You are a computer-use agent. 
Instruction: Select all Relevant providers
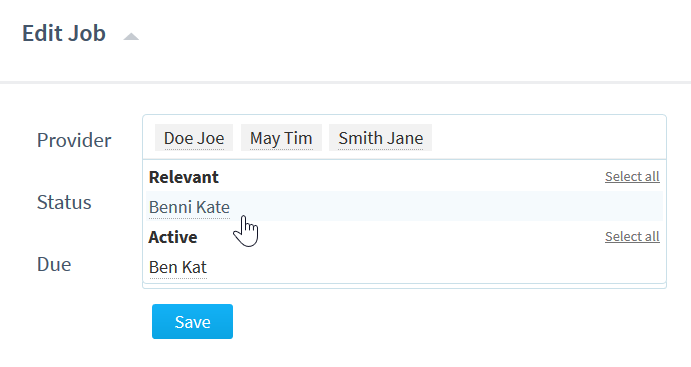632,176
